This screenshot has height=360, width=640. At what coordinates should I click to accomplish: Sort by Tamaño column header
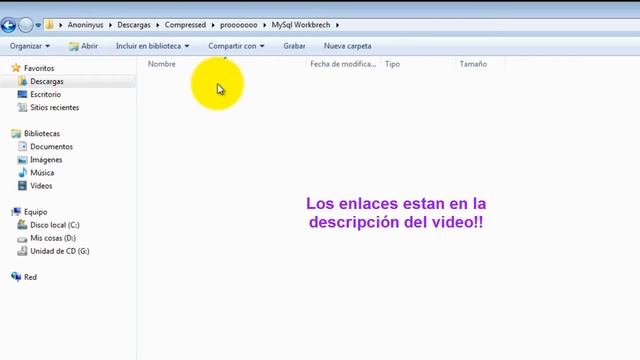point(473,64)
